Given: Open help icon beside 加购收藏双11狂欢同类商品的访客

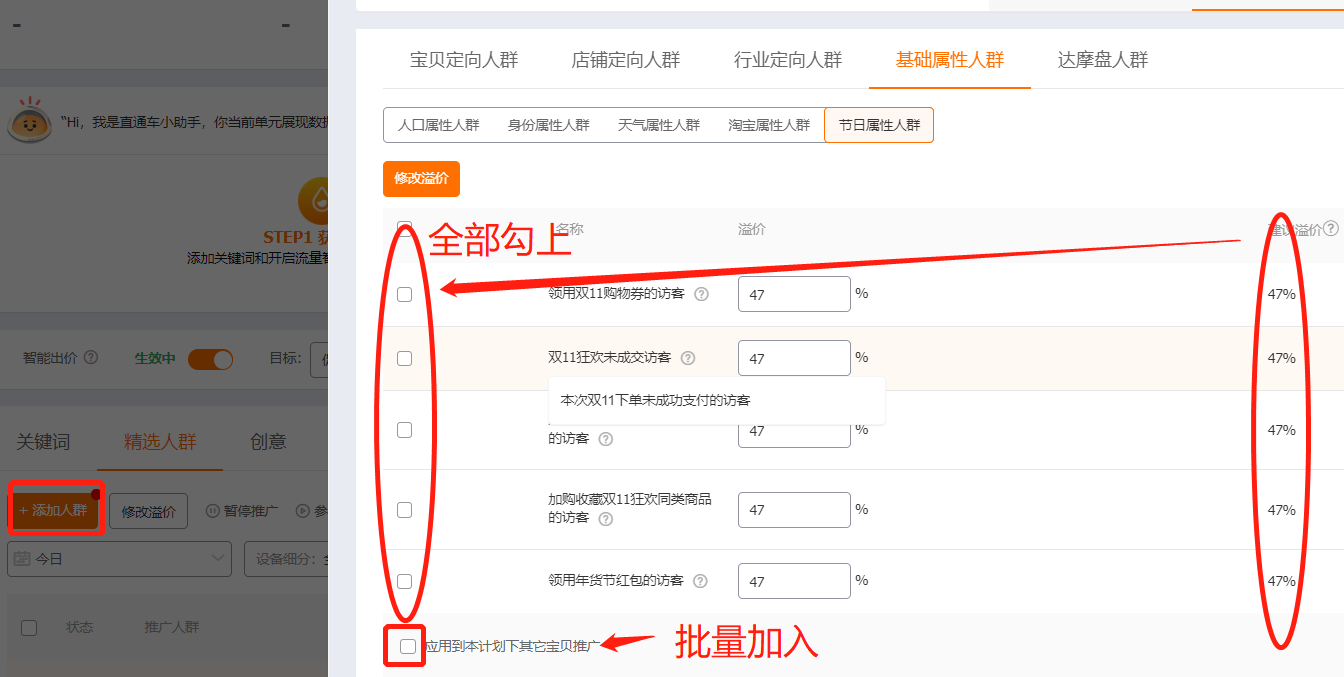Looking at the screenshot, I should pos(605,518).
